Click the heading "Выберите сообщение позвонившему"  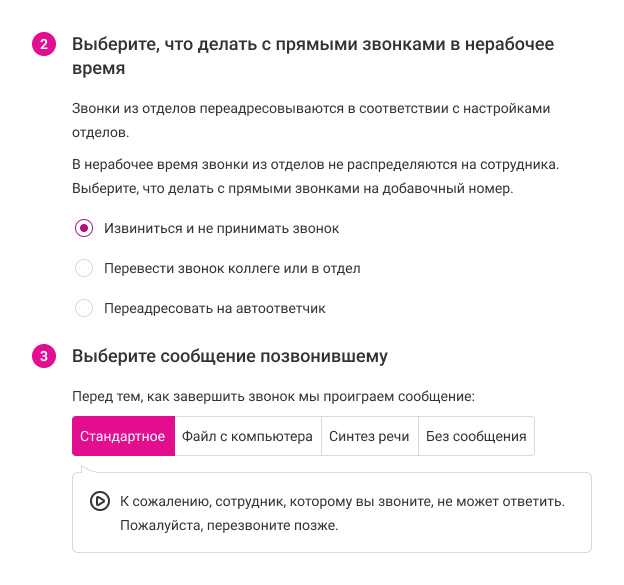229,356
